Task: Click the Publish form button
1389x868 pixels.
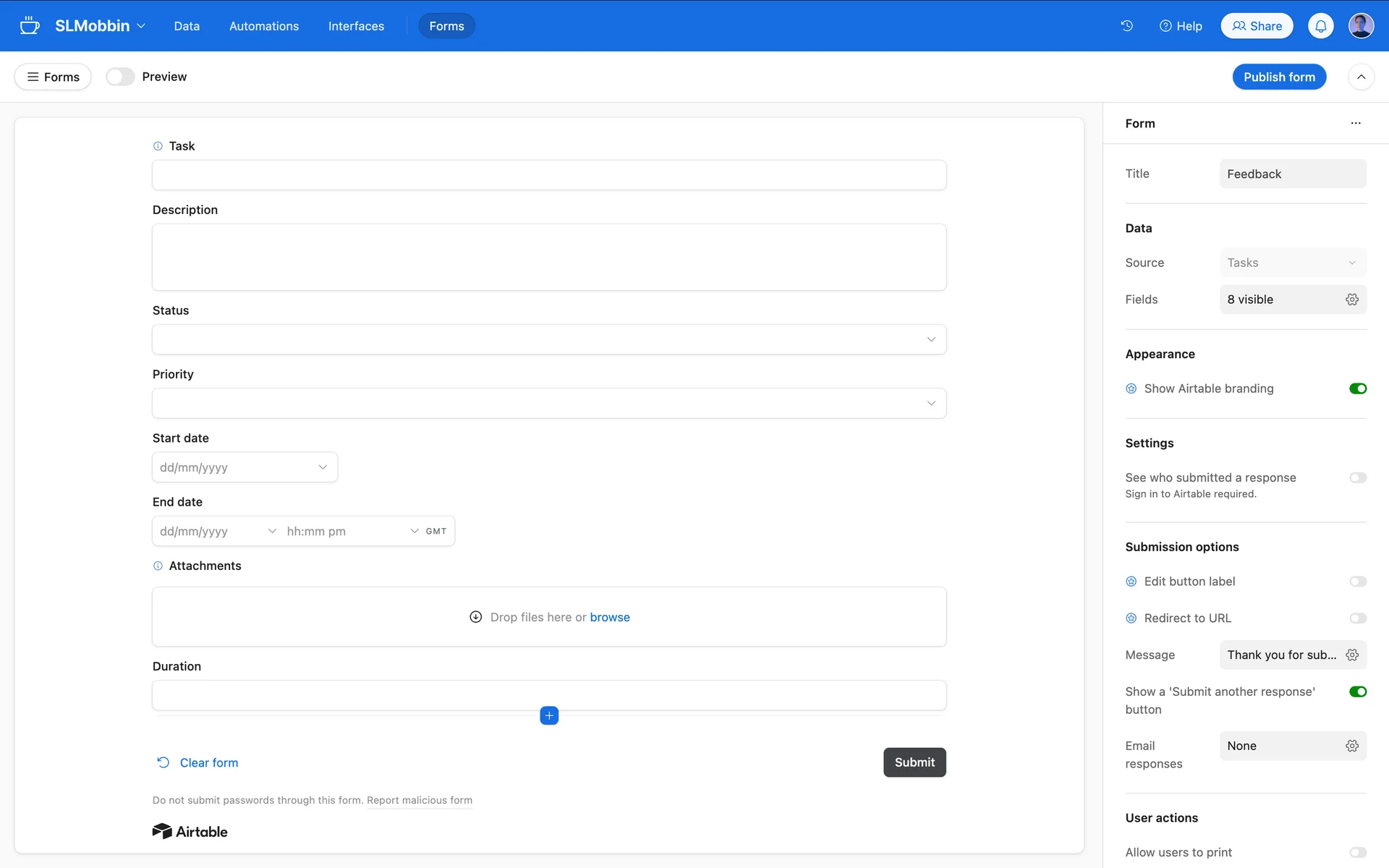Action: click(x=1278, y=77)
